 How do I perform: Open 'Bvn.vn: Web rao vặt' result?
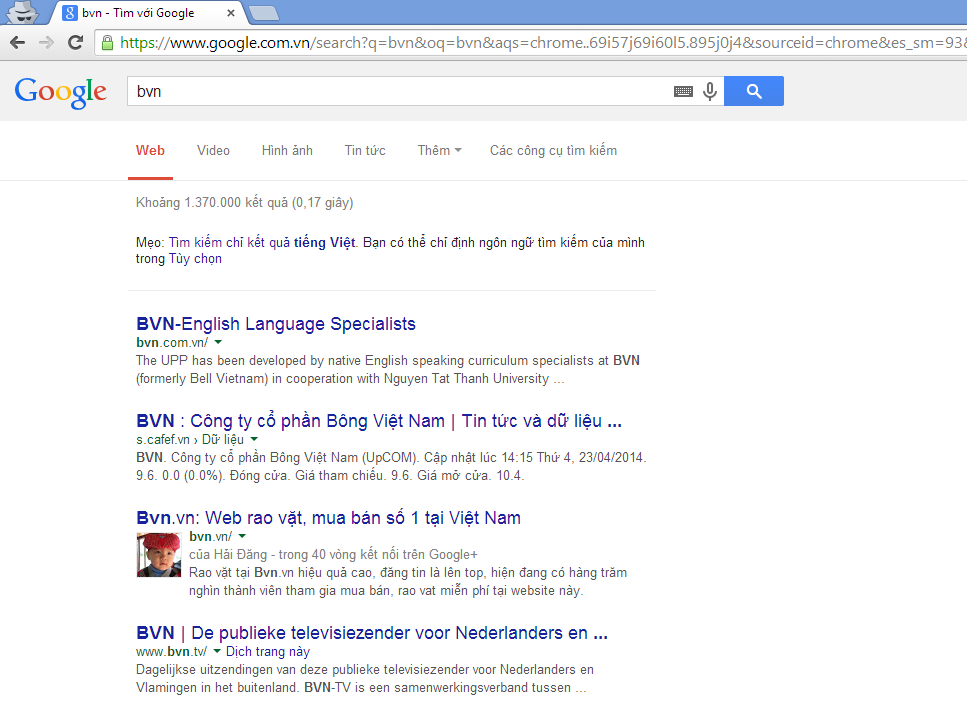pyautogui.click(x=328, y=517)
